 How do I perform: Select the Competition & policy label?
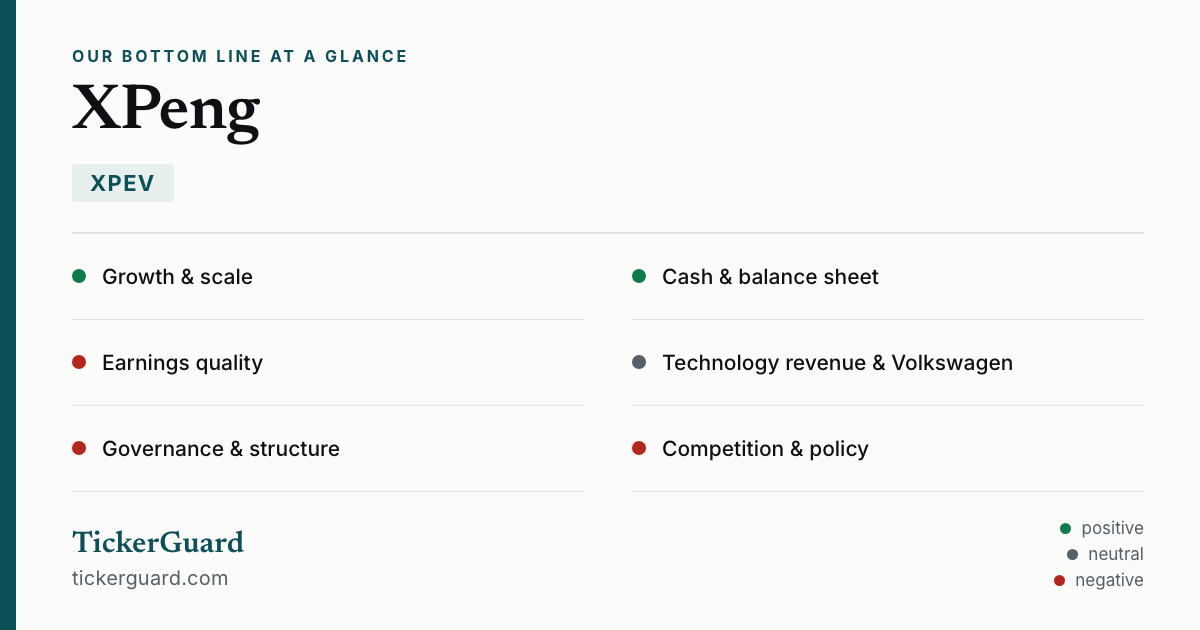[x=765, y=449]
